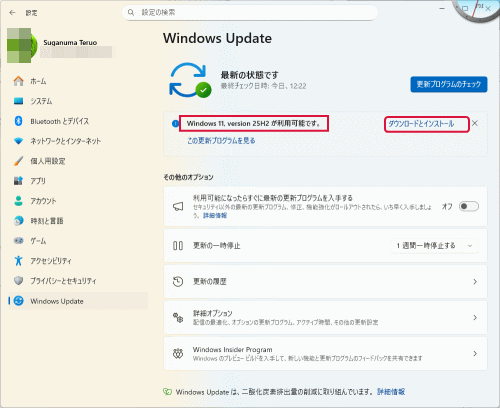This screenshot has height=408, width=500.
Task: Click the アカウント person icon
Action: [19, 201]
